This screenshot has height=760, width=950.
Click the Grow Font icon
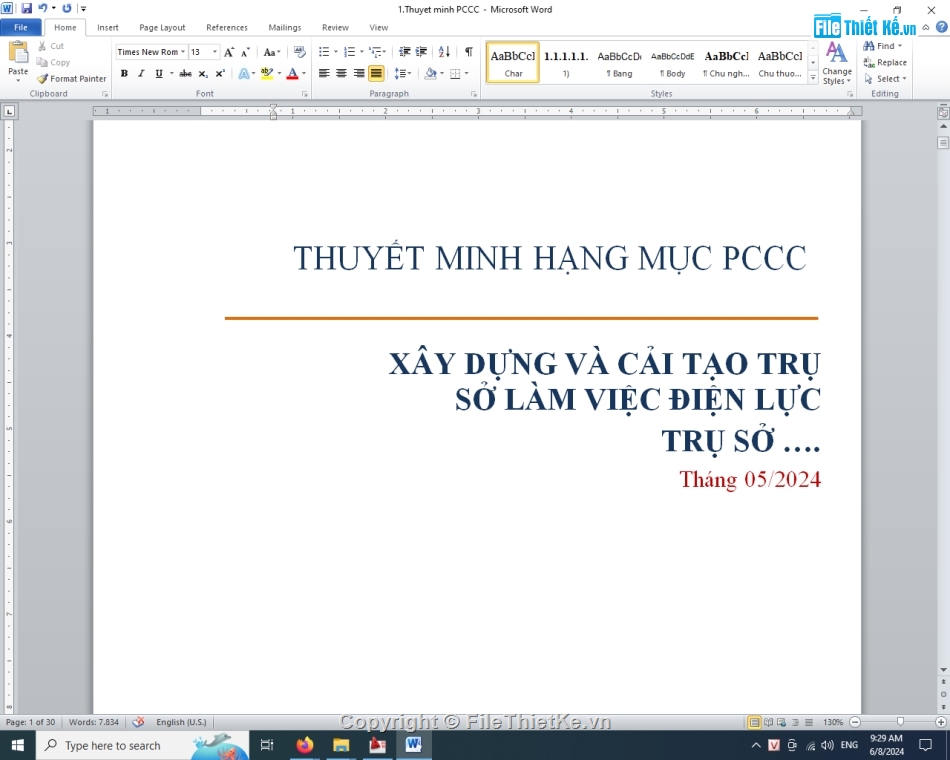click(x=228, y=52)
